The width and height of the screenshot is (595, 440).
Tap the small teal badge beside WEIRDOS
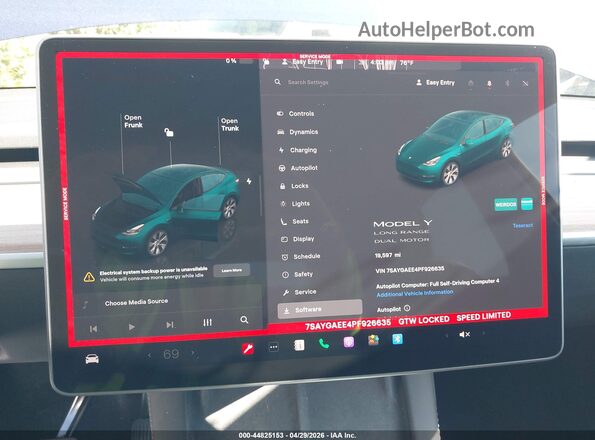(x=527, y=204)
